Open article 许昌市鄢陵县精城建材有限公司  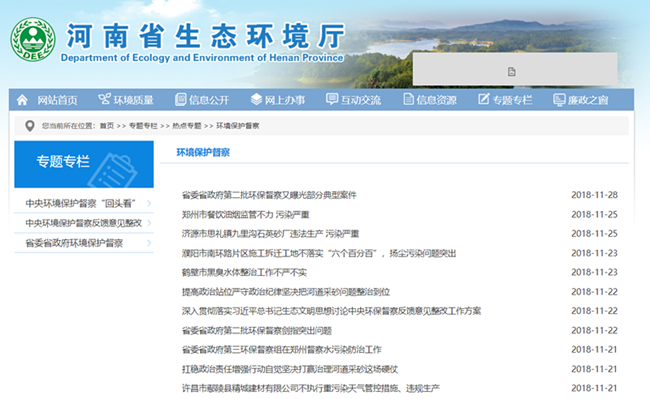coord(310,388)
